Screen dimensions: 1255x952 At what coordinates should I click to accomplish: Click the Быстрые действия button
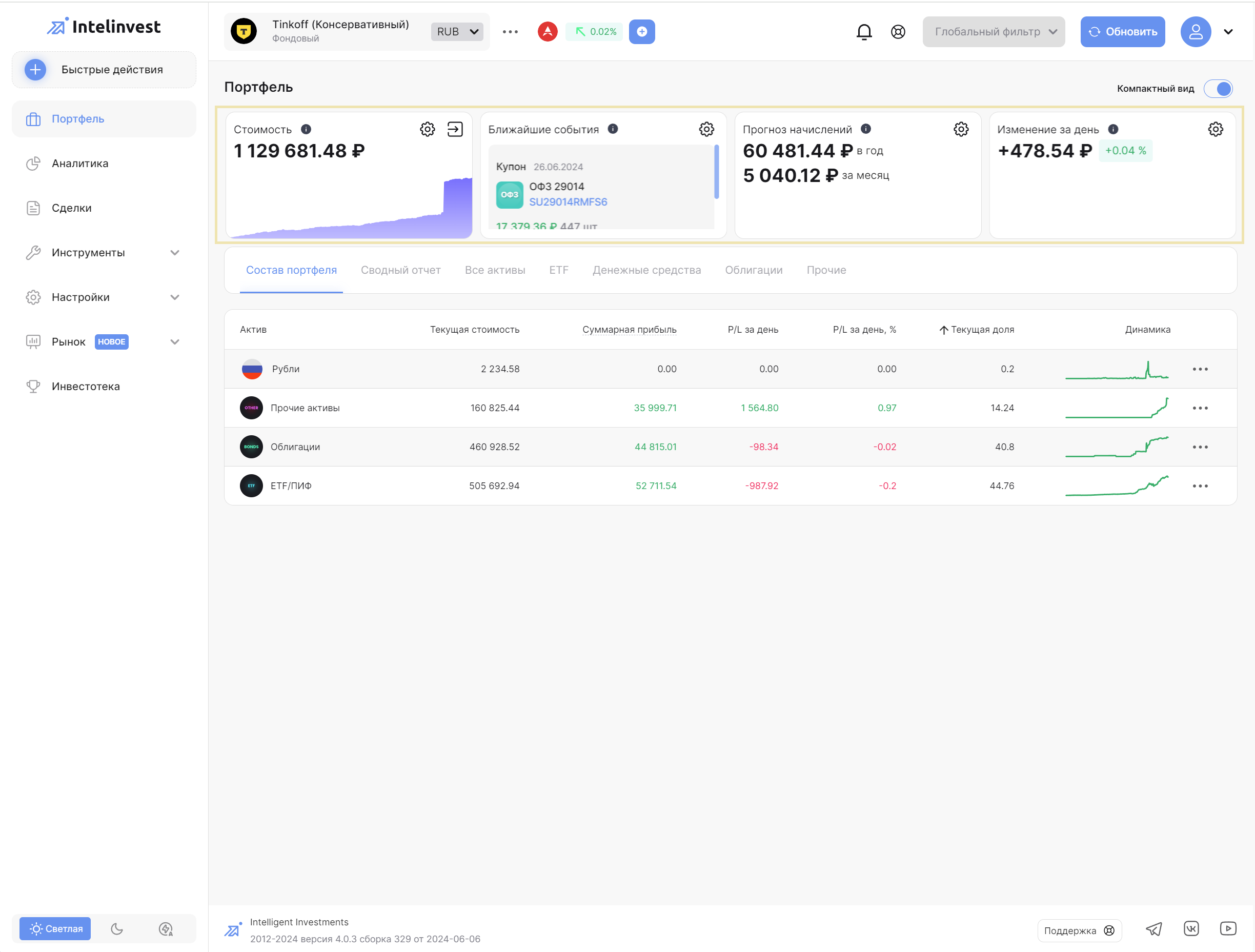104,69
